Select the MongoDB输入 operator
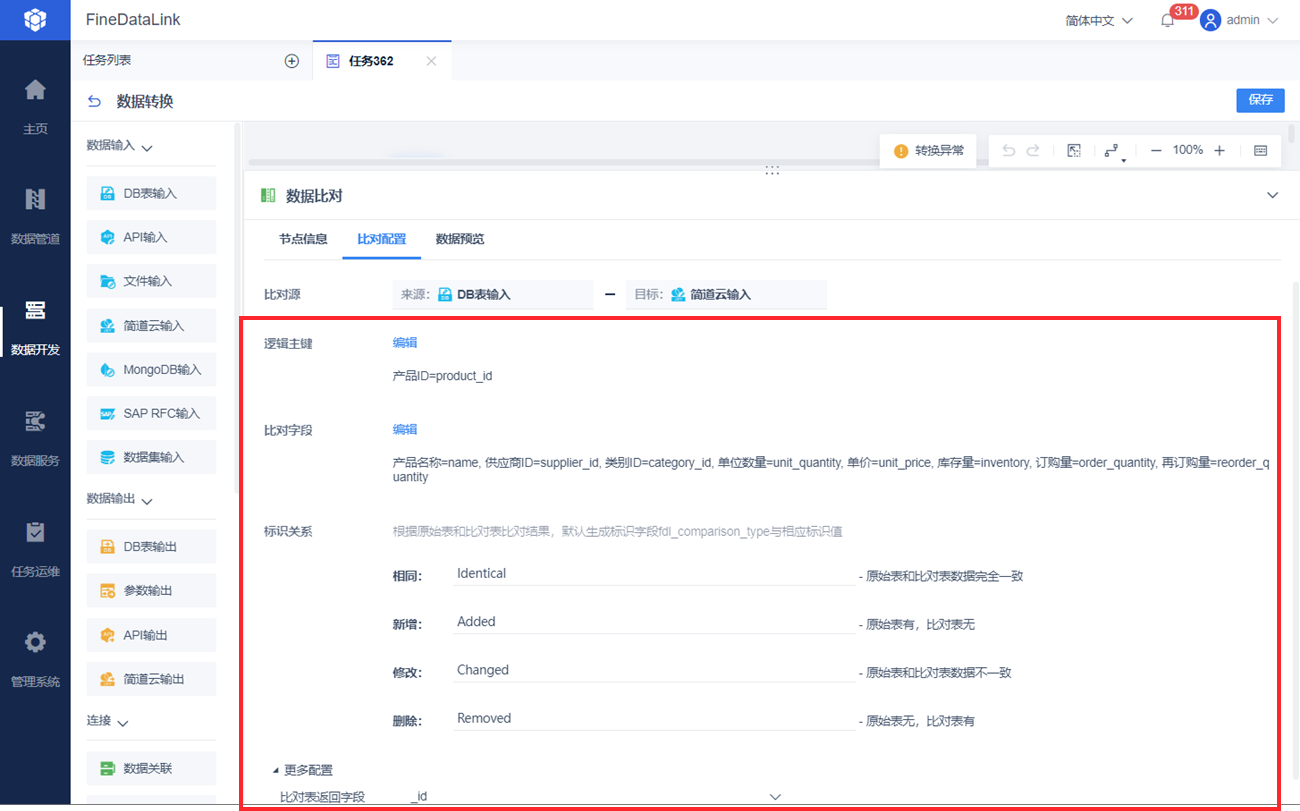The width and height of the screenshot is (1300, 811). [x=151, y=369]
